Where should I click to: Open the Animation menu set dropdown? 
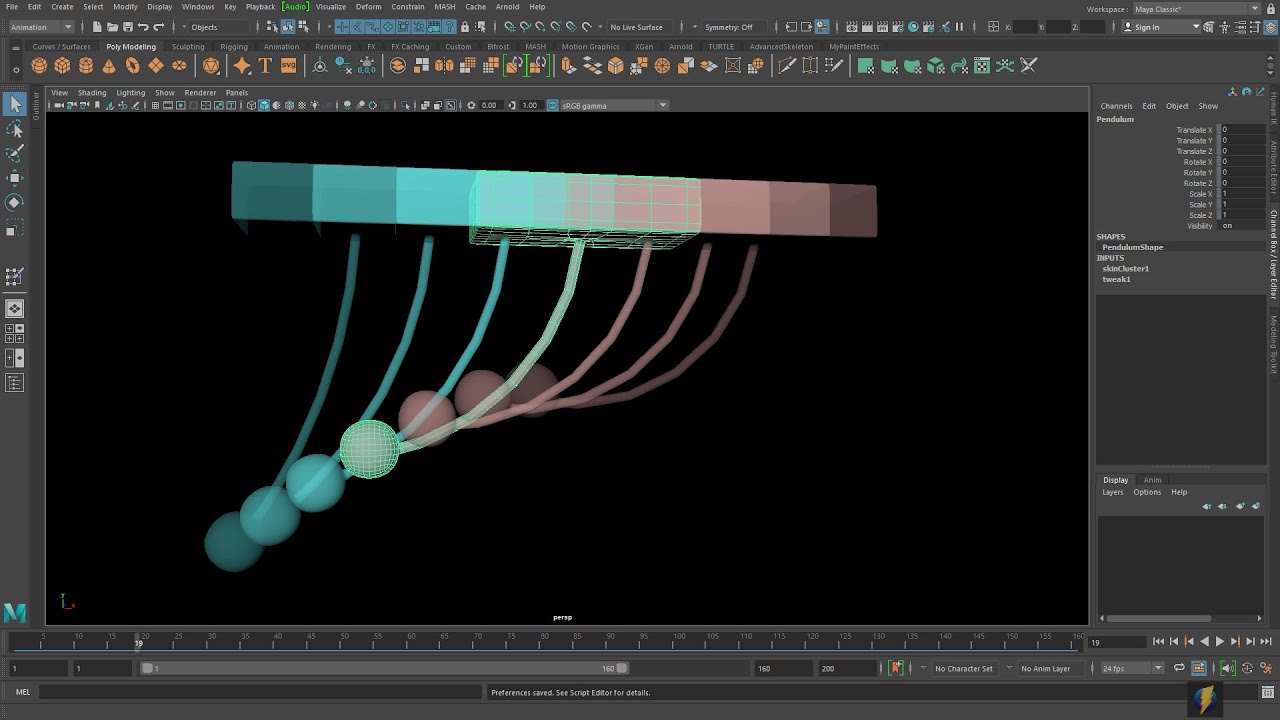(43, 27)
